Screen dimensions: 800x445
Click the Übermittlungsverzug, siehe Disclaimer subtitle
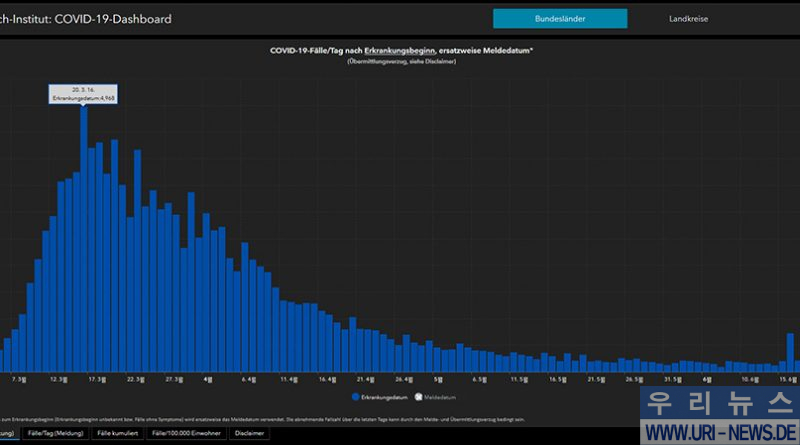[x=402, y=61]
